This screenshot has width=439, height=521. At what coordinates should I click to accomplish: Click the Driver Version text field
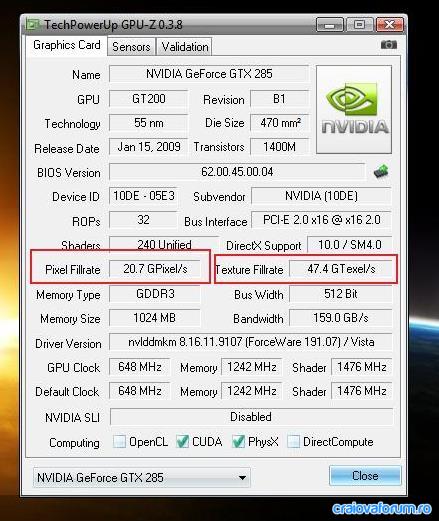pos(251,342)
